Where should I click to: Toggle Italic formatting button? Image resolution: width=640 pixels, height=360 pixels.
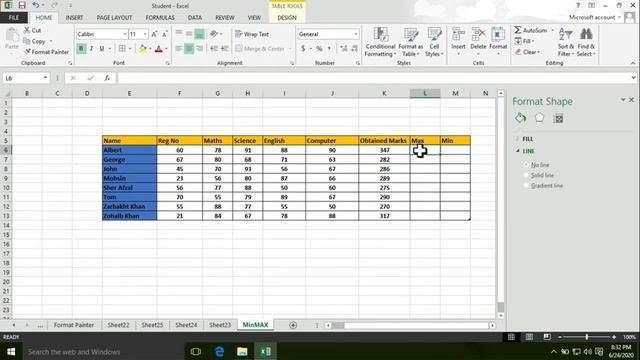click(x=91, y=49)
